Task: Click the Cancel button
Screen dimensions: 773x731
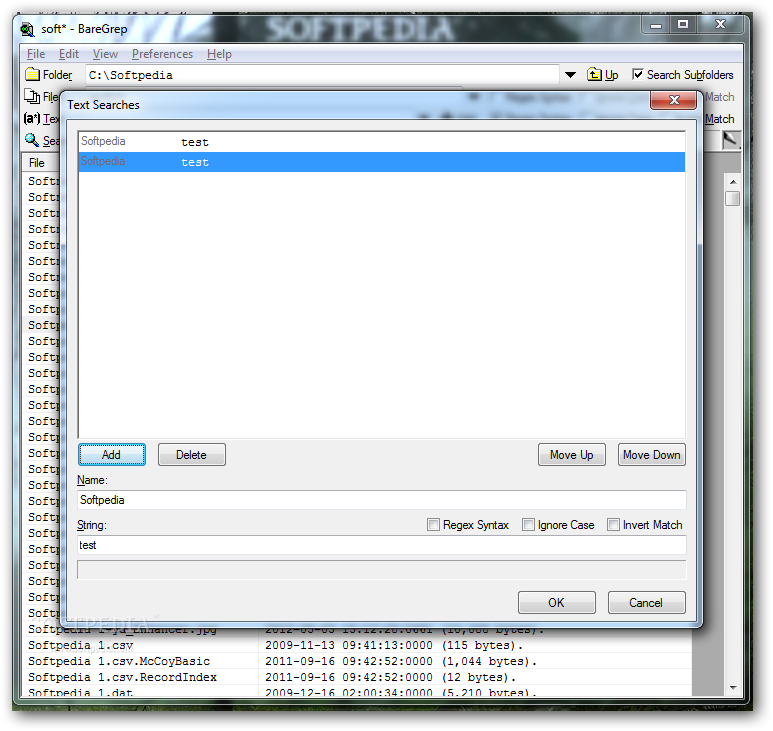Action: click(646, 602)
